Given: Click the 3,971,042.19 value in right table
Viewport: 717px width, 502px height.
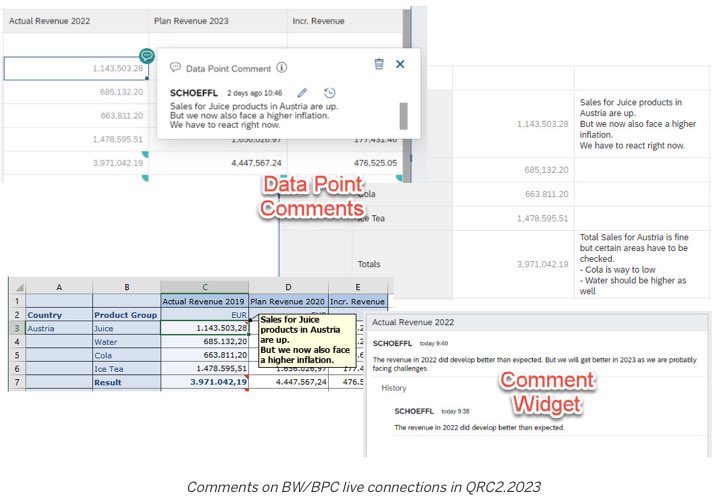Looking at the screenshot, I should (x=542, y=264).
